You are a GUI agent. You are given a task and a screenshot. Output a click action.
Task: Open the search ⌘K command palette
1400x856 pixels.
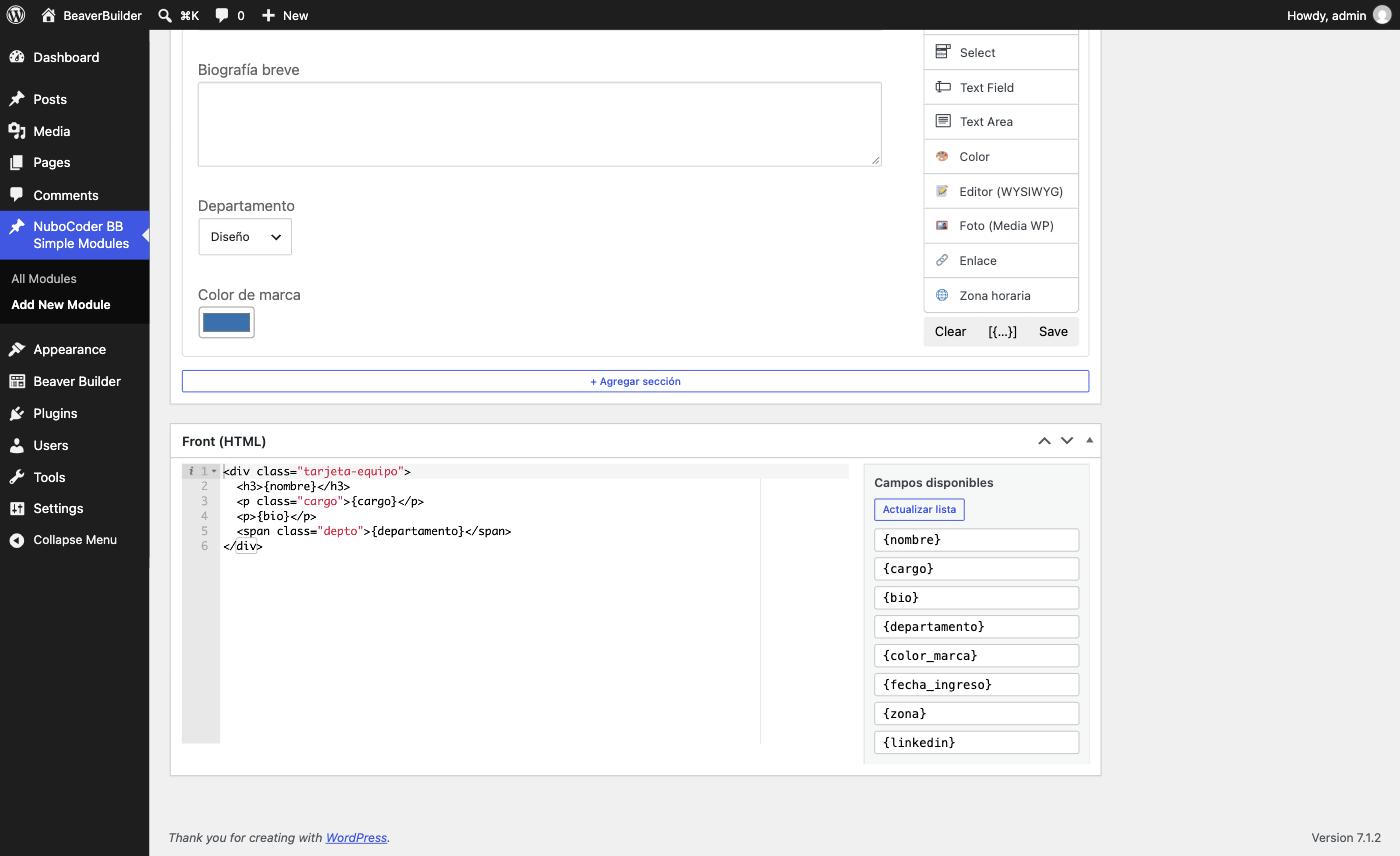(178, 15)
